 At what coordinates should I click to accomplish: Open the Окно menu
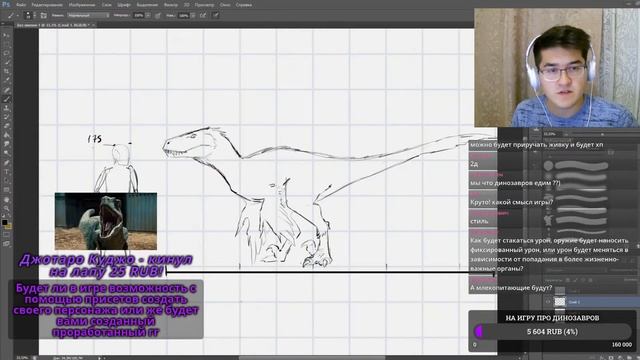point(225,5)
